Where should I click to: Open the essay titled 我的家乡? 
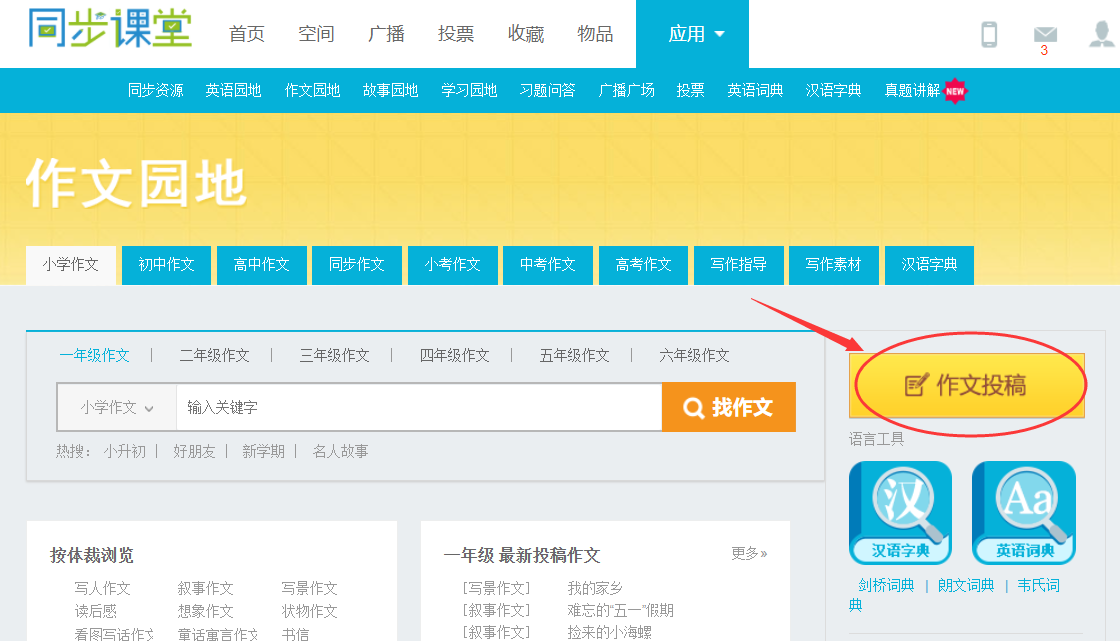595,588
